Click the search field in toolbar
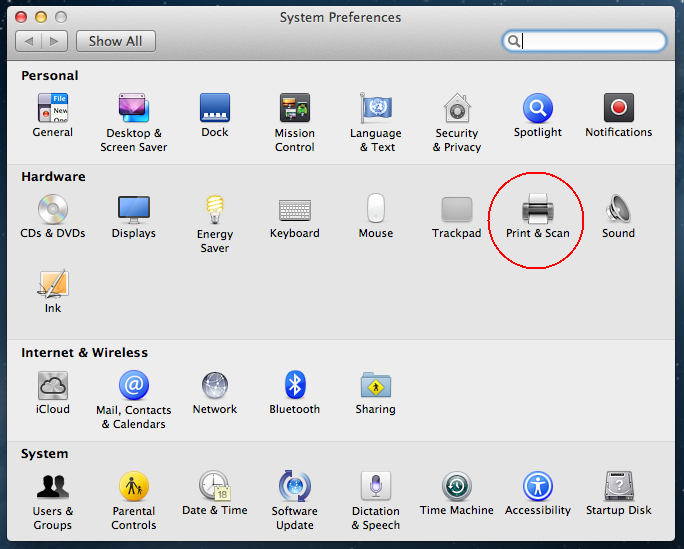The width and height of the screenshot is (684, 549). [590, 41]
